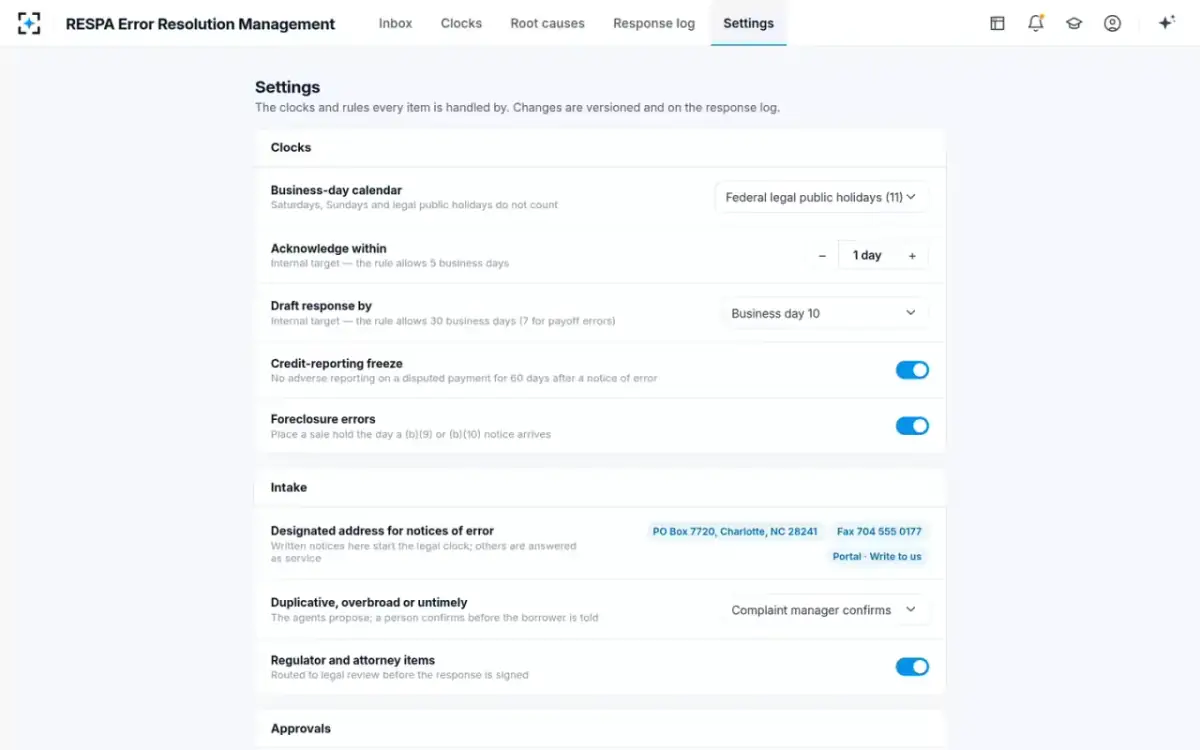Screen dimensions: 1200x750
Task: Toggle Regulator and attorney items switch
Action: click(x=912, y=667)
